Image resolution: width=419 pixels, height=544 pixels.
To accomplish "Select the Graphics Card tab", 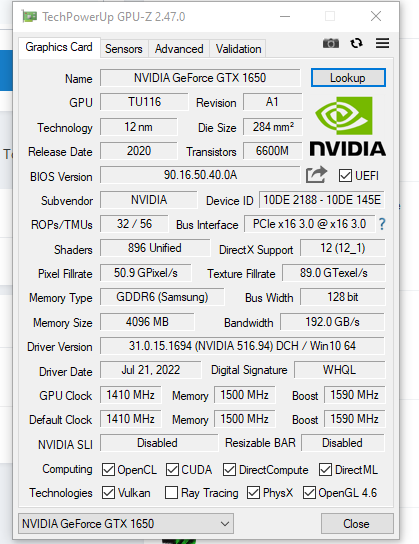I will (59, 47).
